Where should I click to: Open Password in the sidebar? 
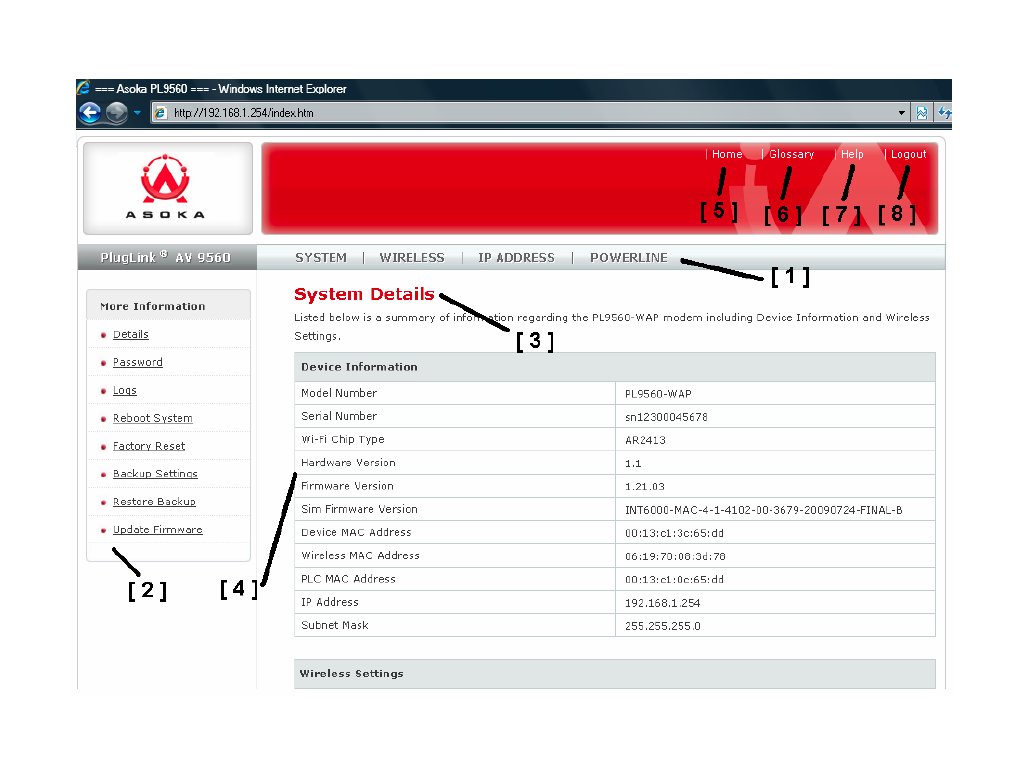137,363
